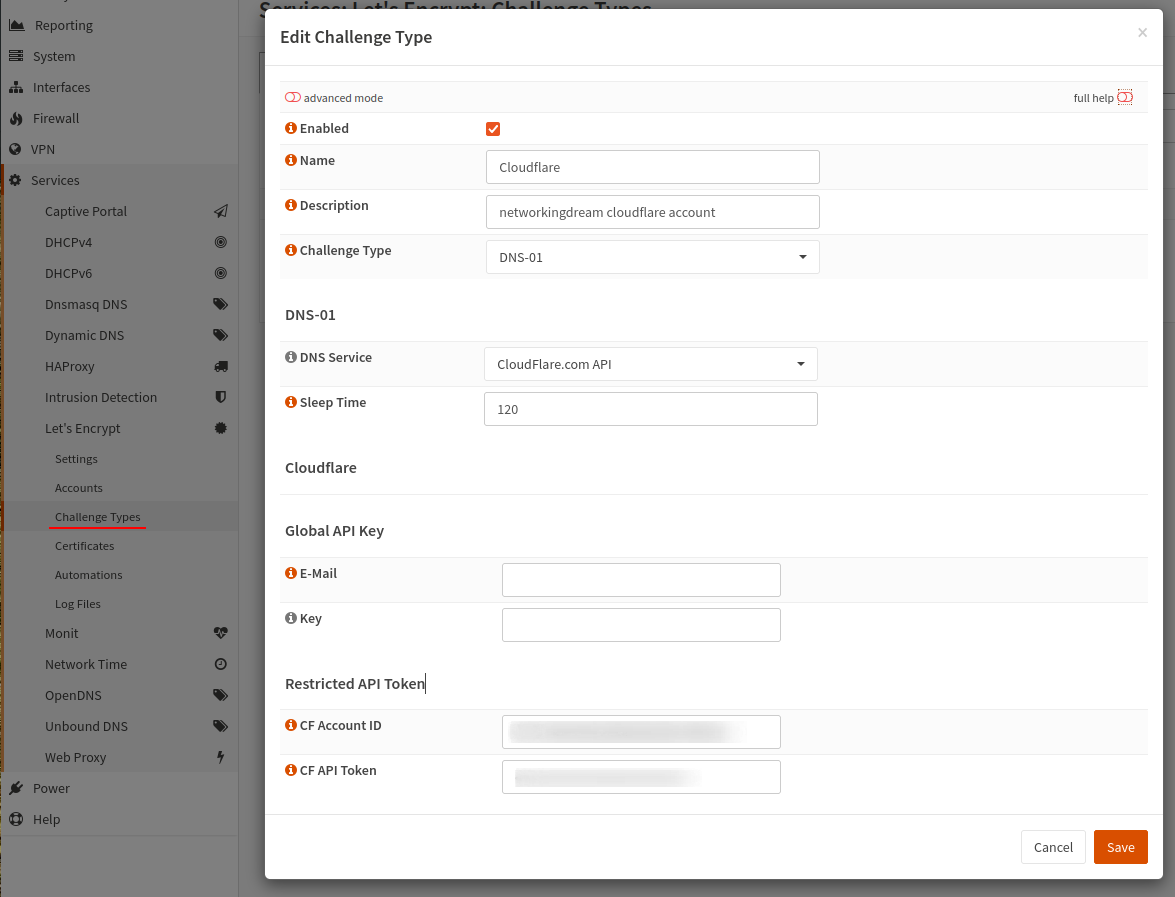Show help via the CF API Token info icon

coord(291,770)
